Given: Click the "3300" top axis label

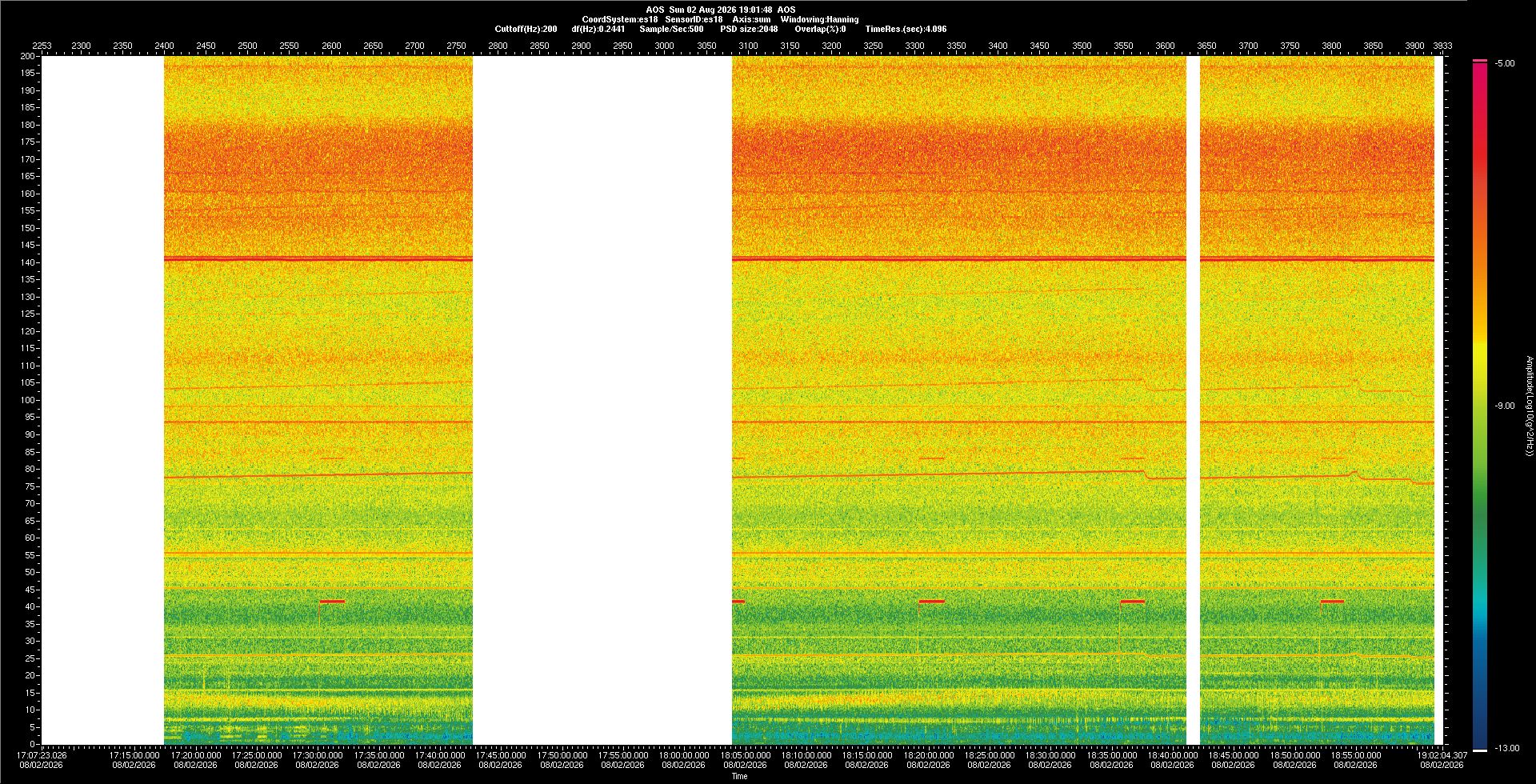Looking at the screenshot, I should [x=914, y=46].
